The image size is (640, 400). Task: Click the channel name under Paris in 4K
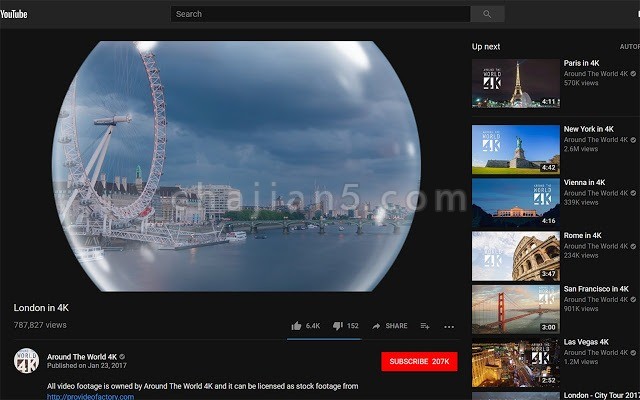tap(596, 74)
